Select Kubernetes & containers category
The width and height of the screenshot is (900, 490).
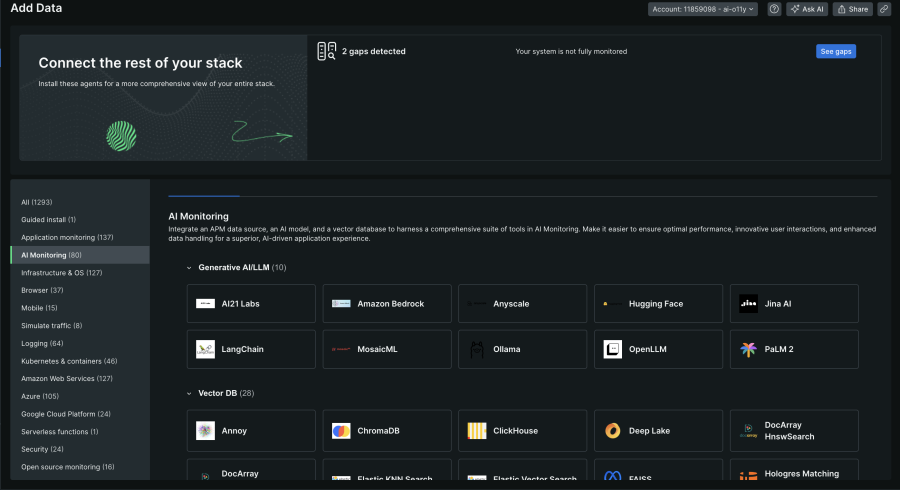[69, 361]
